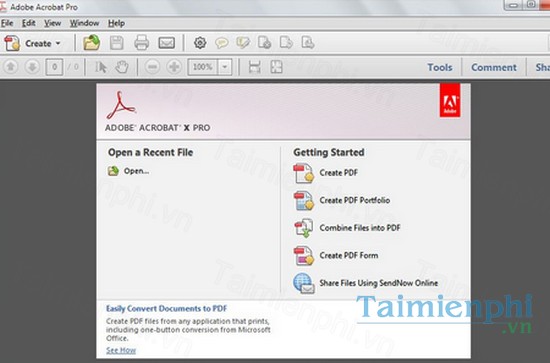The width and height of the screenshot is (550, 363).
Task: Click the page with magnifier toolbar icon
Action: pos(308,43)
